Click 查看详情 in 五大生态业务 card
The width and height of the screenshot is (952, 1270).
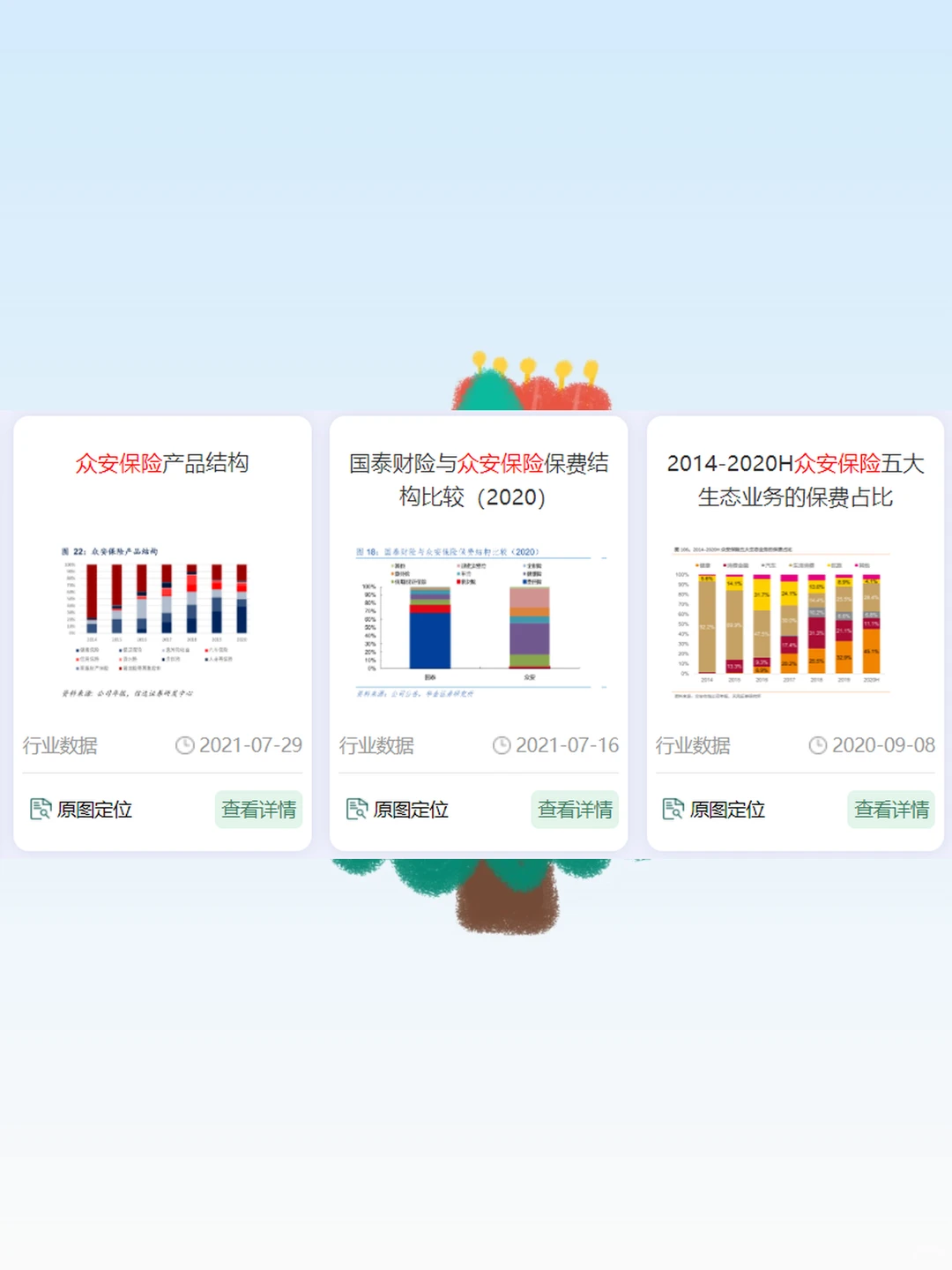click(891, 810)
